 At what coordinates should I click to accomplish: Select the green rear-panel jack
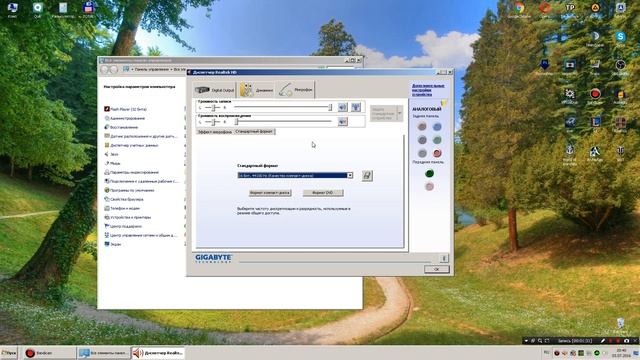click(437, 140)
